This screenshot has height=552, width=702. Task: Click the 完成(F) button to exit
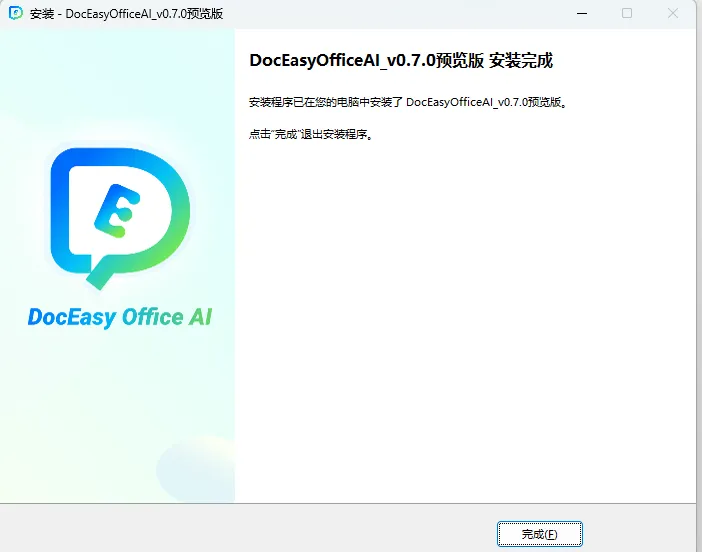click(539, 534)
